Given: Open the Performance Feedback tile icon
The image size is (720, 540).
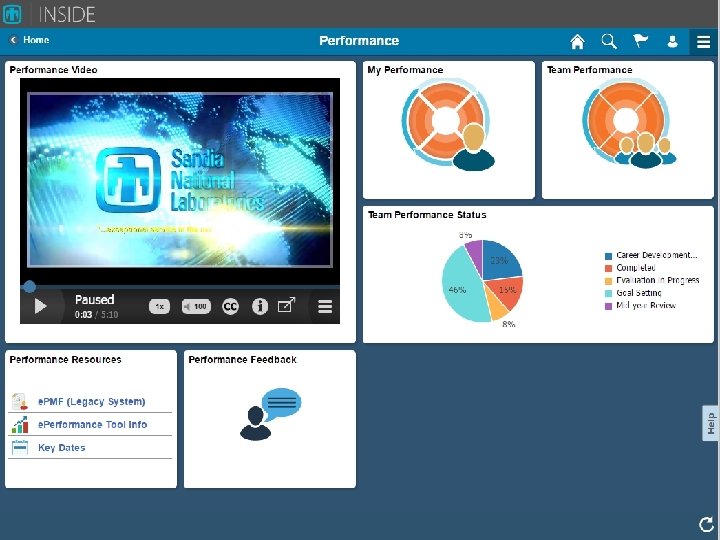Looking at the screenshot, I should (x=270, y=414).
